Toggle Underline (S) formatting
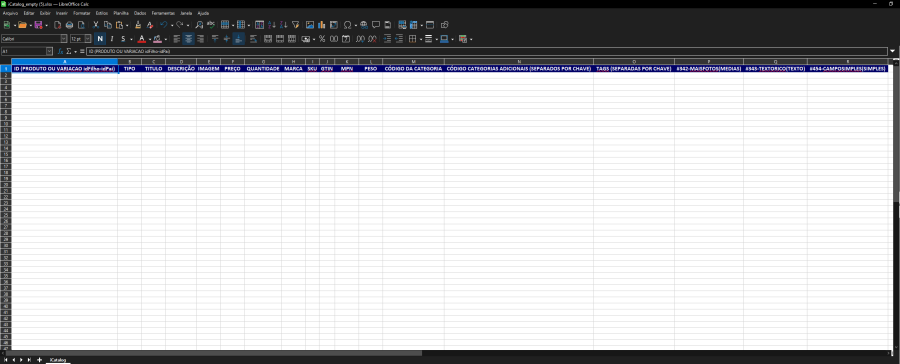 pos(123,39)
